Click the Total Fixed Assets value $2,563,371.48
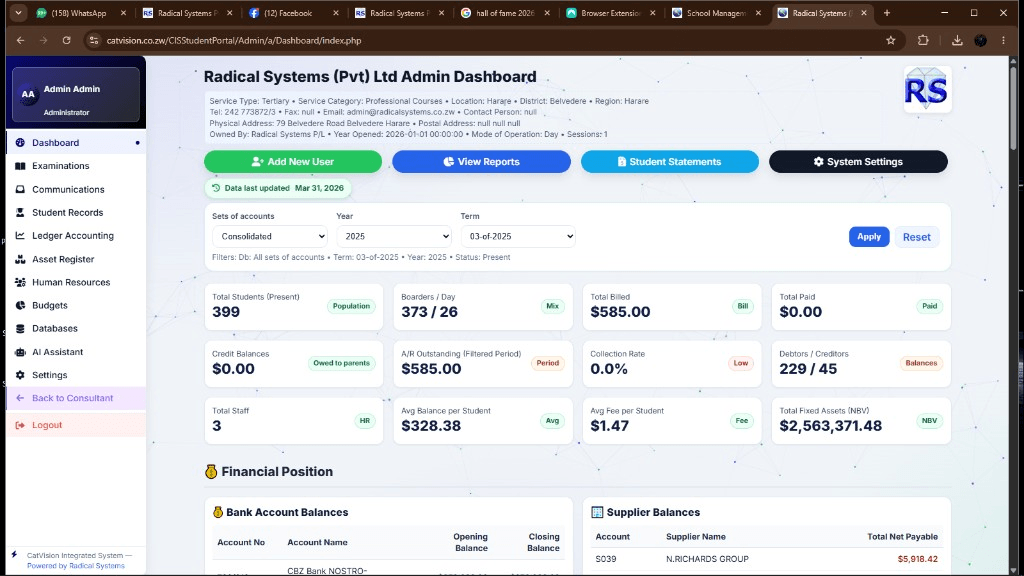 click(x=830, y=426)
